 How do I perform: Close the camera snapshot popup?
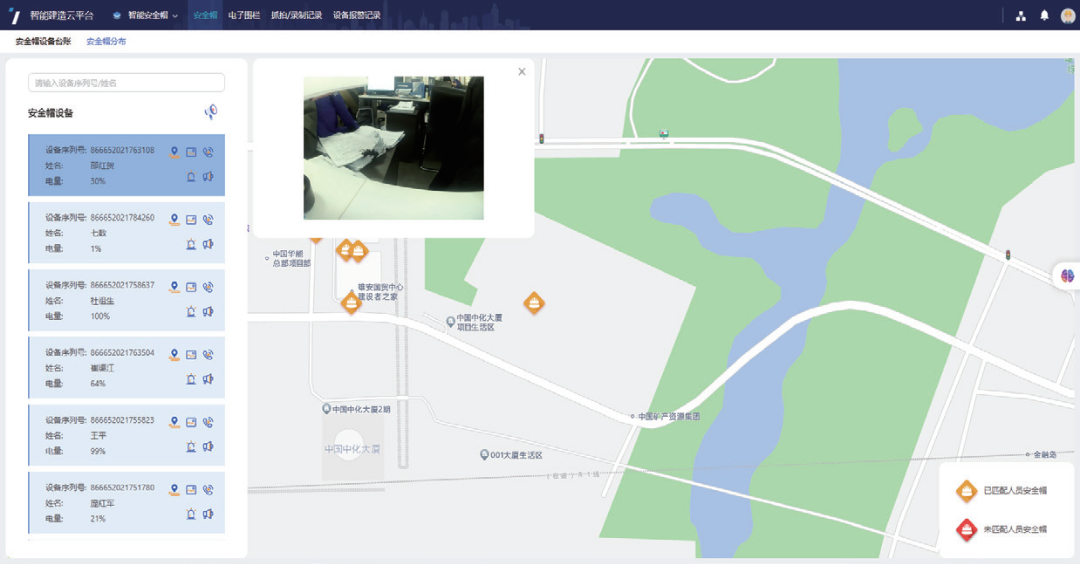[522, 72]
